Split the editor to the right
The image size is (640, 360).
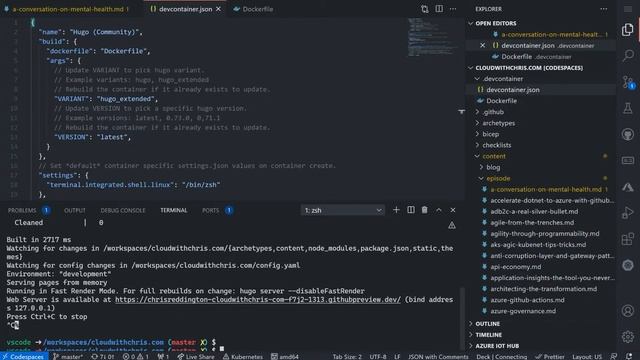439,9
